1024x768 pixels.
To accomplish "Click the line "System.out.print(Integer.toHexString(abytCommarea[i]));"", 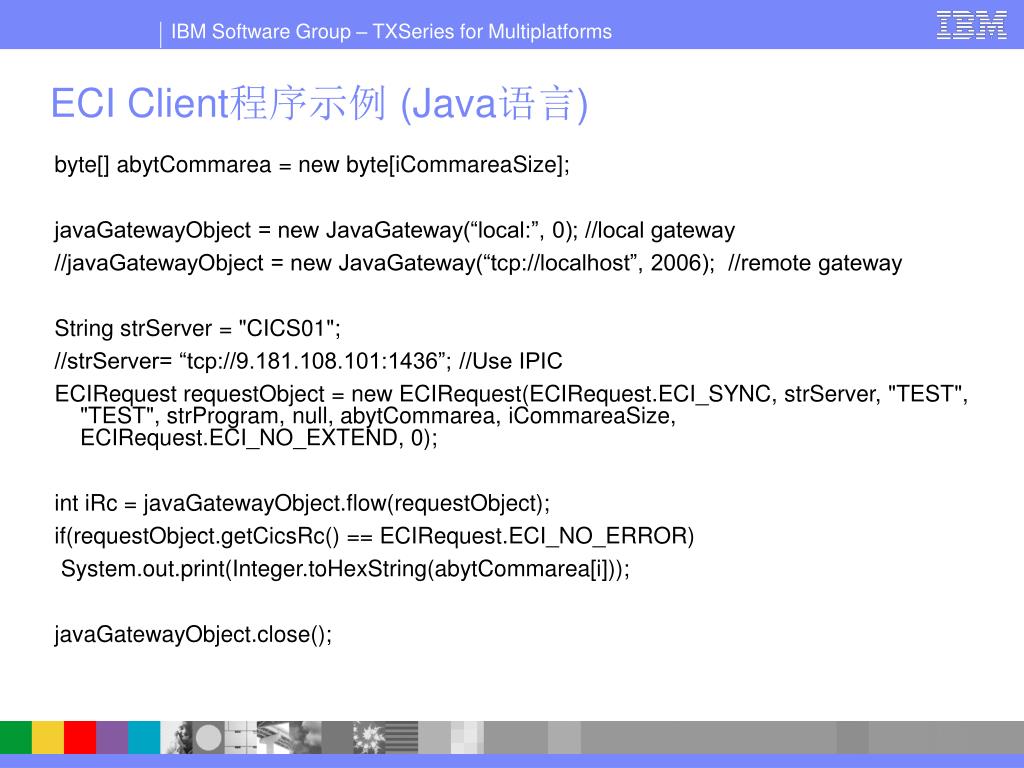I will coord(345,569).
